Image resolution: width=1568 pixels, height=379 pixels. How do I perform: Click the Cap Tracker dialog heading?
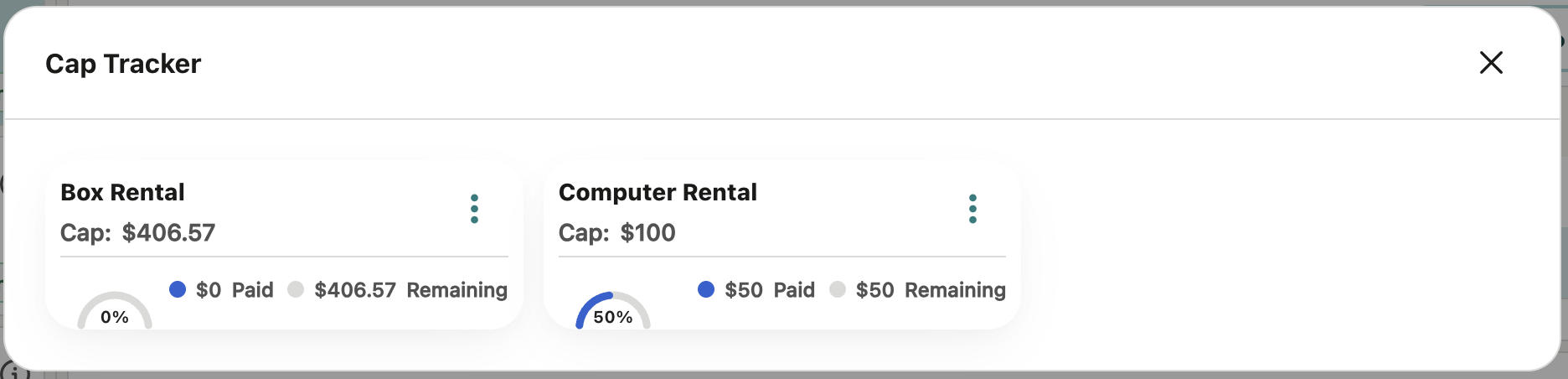(123, 64)
